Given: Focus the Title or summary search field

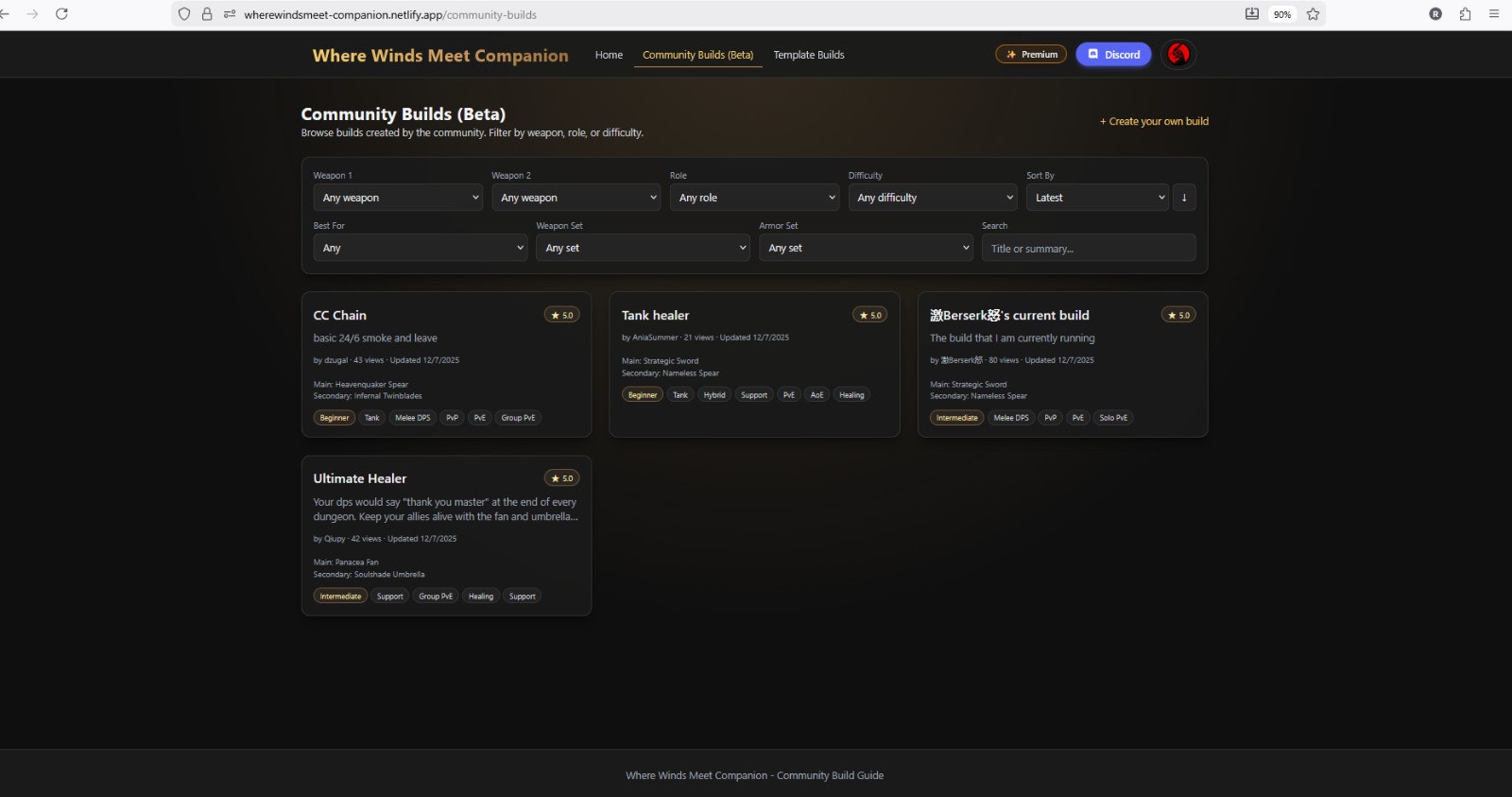Looking at the screenshot, I should tap(1089, 248).
